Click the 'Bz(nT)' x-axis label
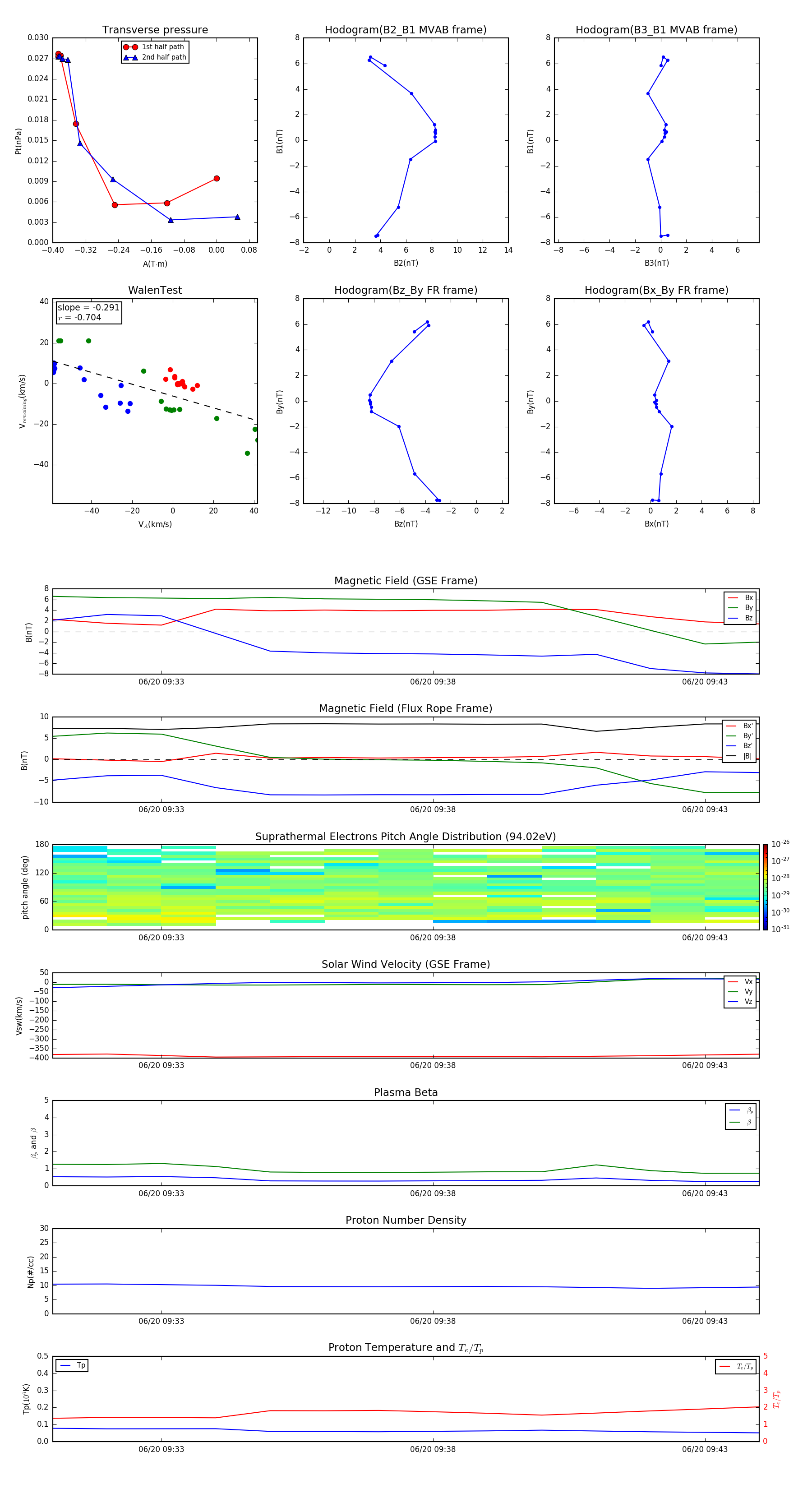This screenshot has height=1489, width=812. (406, 524)
